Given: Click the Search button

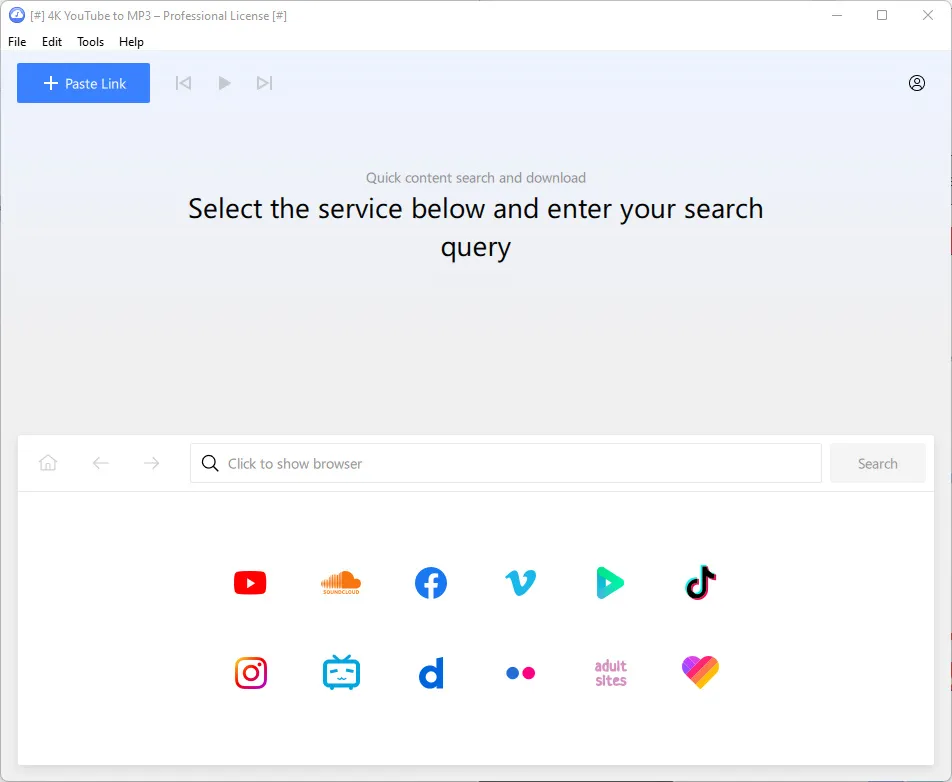Looking at the screenshot, I should (877, 464).
